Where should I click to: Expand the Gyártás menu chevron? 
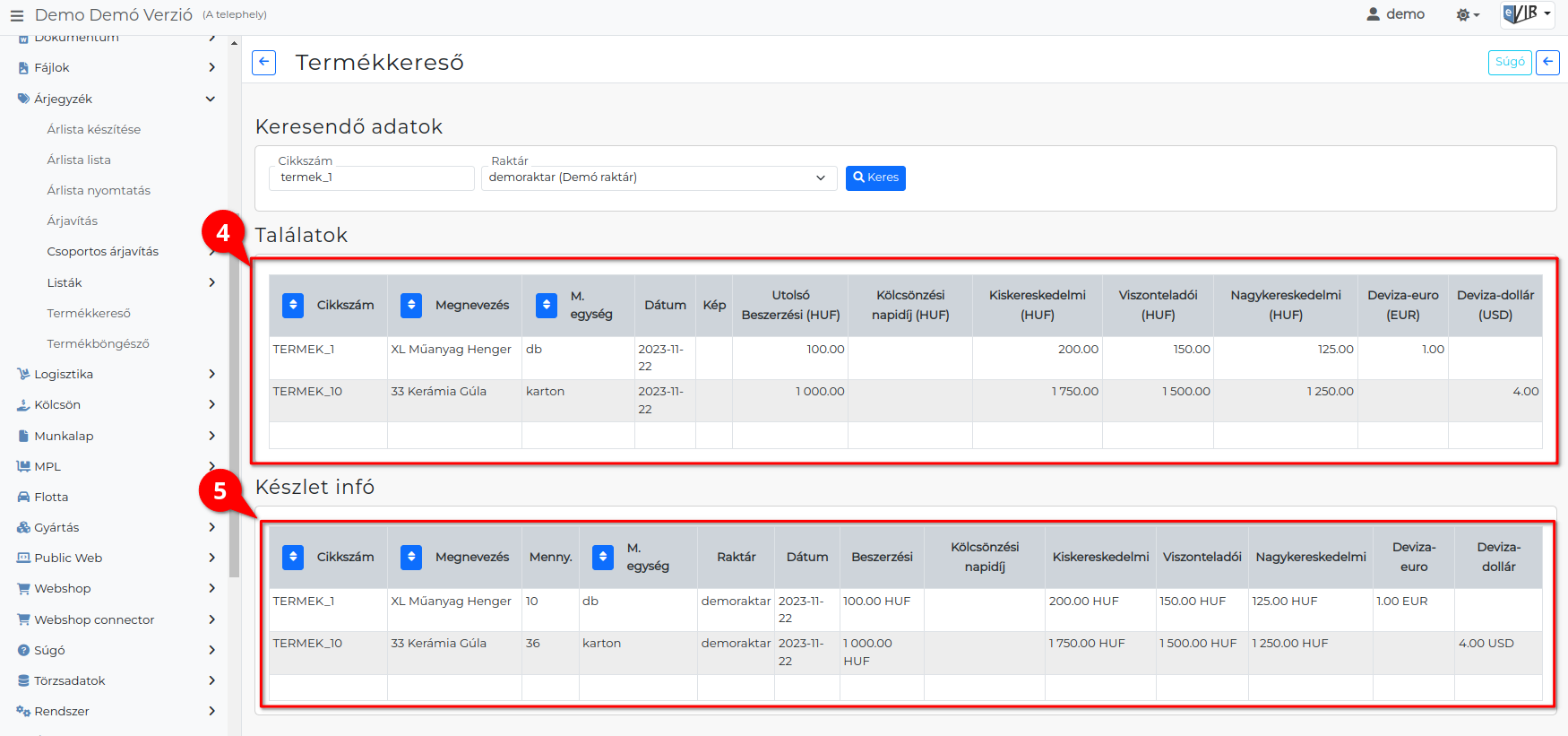point(211,527)
